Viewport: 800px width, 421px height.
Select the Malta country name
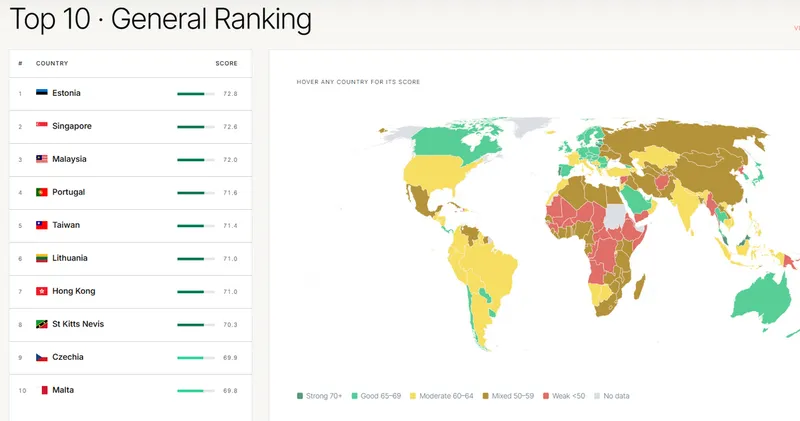point(63,390)
